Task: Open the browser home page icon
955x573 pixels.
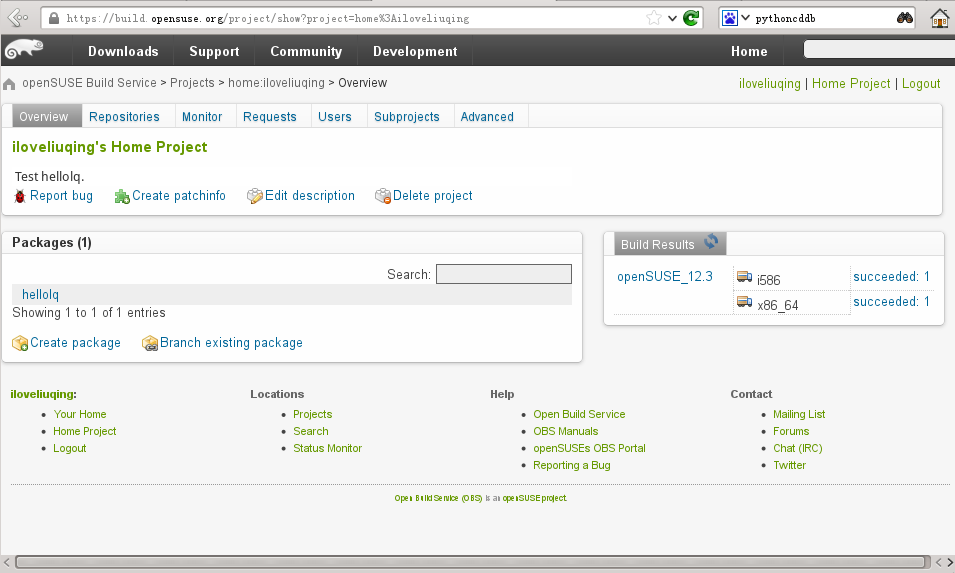Action: pos(940,18)
